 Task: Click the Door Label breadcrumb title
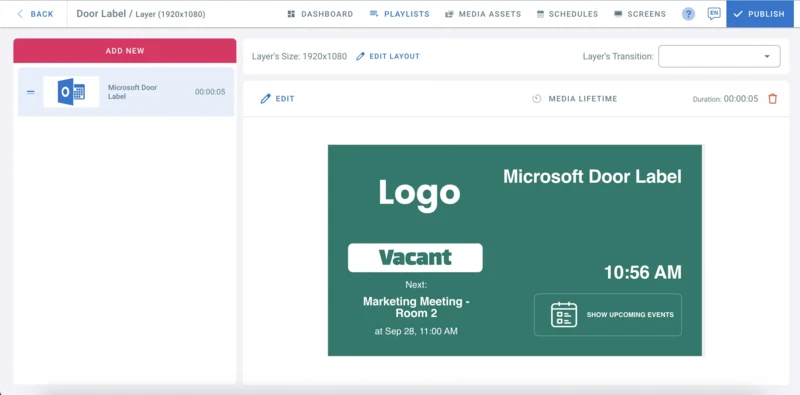[x=101, y=14]
